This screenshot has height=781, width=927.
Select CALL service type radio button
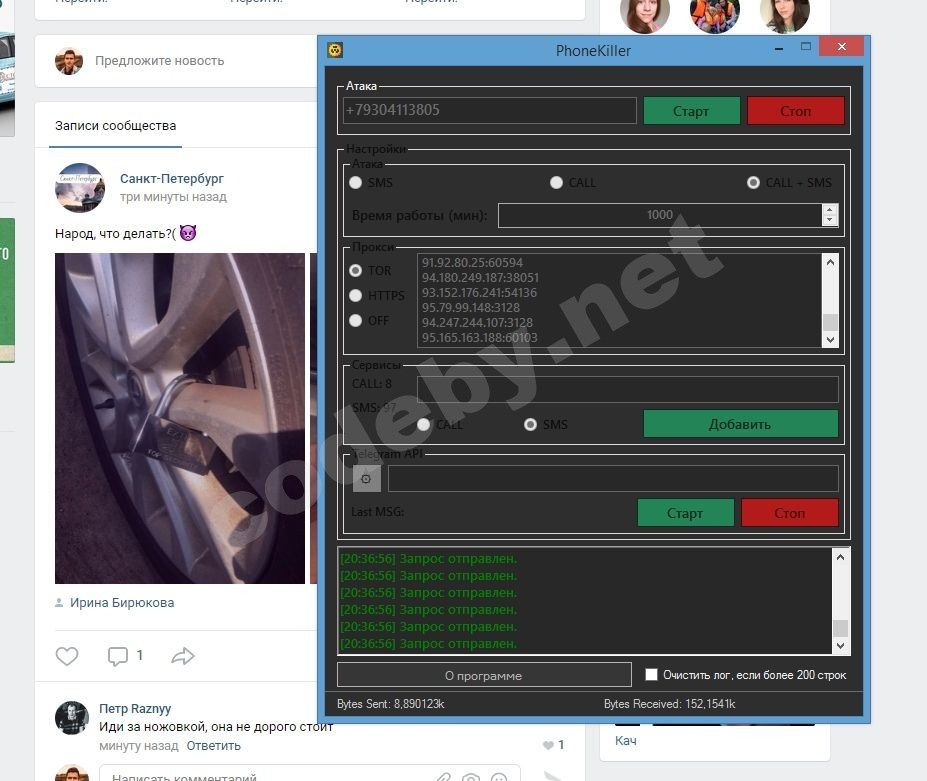pyautogui.click(x=423, y=424)
